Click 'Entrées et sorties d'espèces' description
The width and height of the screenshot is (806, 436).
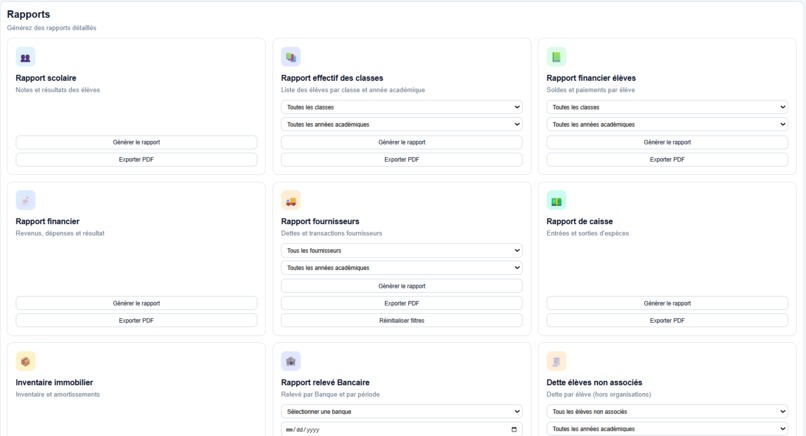[x=588, y=233]
